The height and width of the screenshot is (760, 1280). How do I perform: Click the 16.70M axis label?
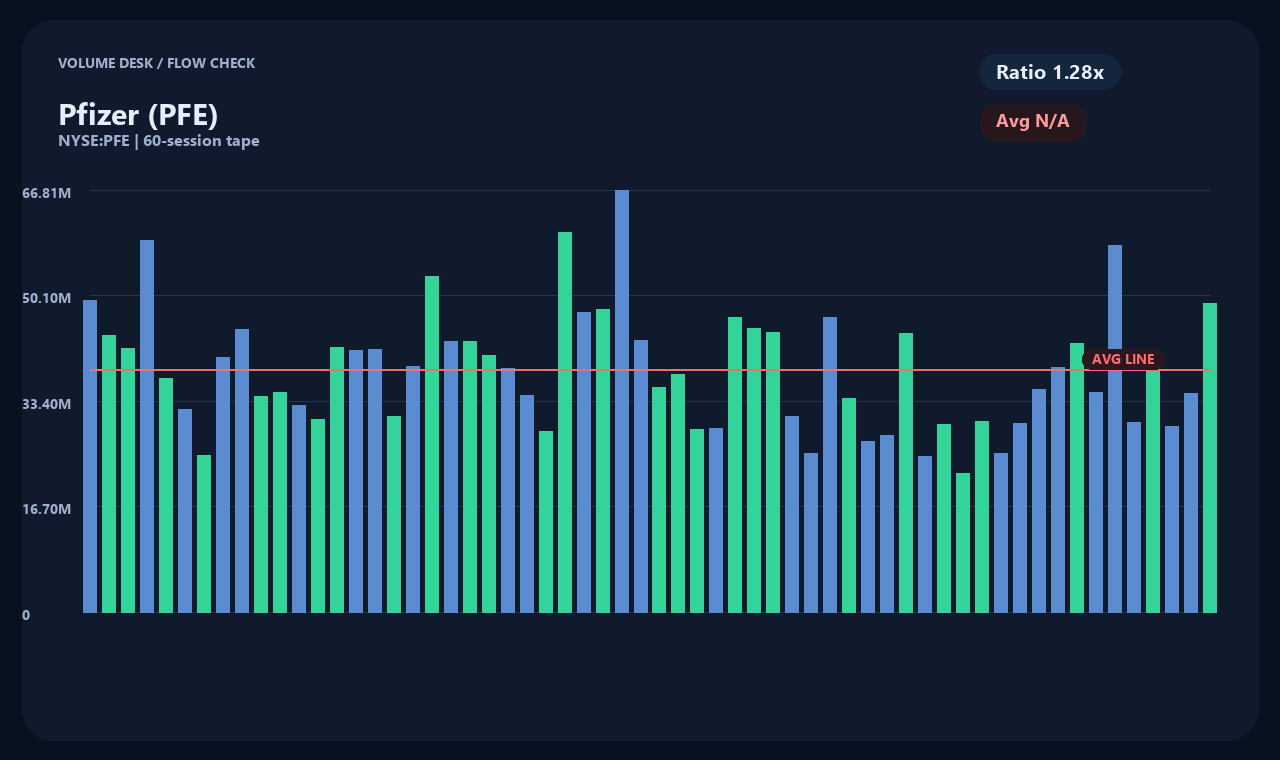[x=47, y=509]
